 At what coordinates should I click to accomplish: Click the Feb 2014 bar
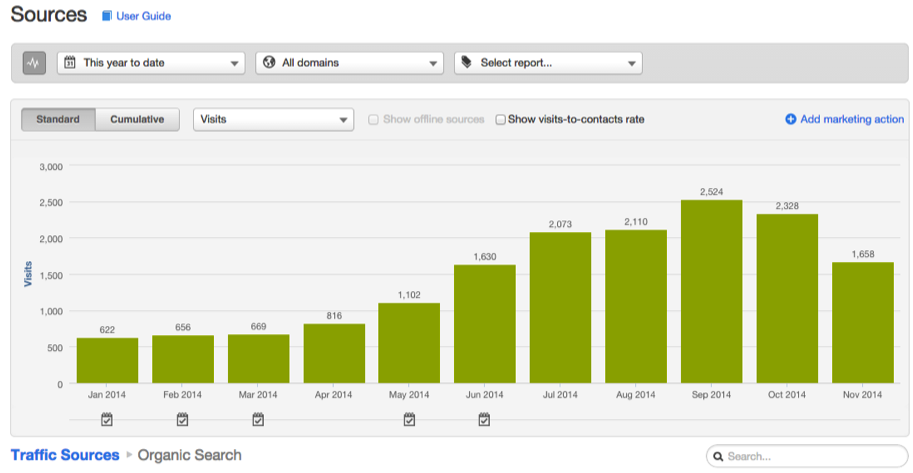(183, 359)
